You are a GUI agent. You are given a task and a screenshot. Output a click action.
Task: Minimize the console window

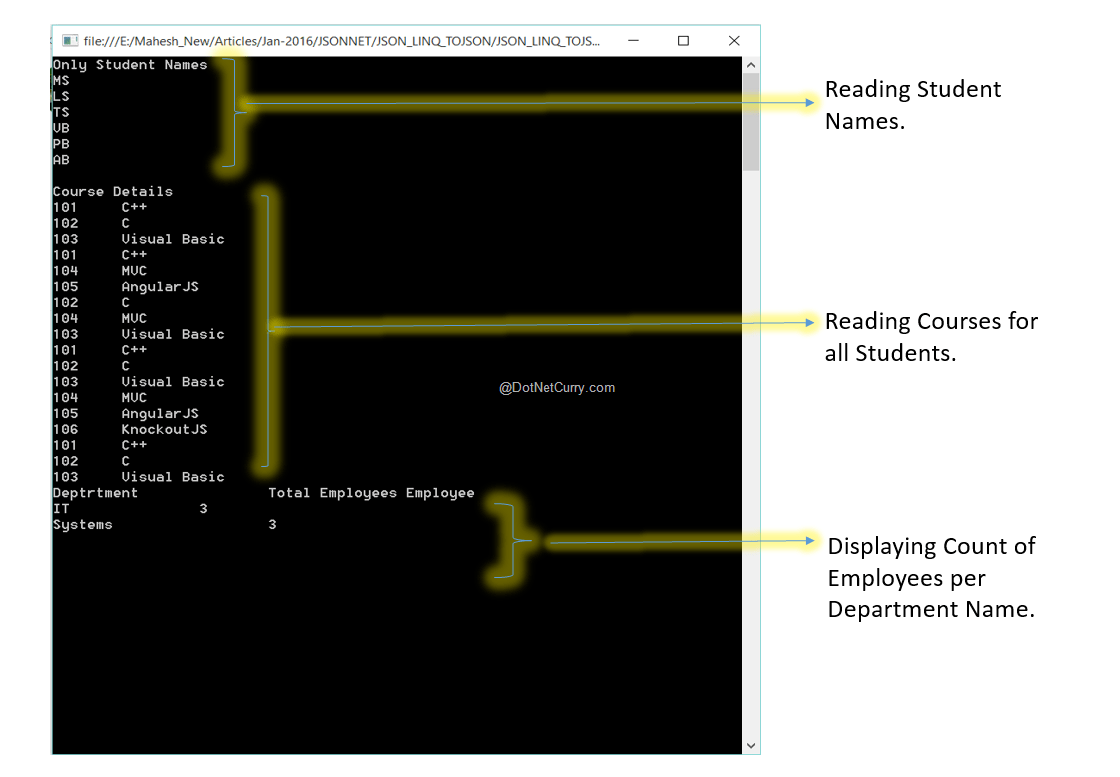point(633,41)
